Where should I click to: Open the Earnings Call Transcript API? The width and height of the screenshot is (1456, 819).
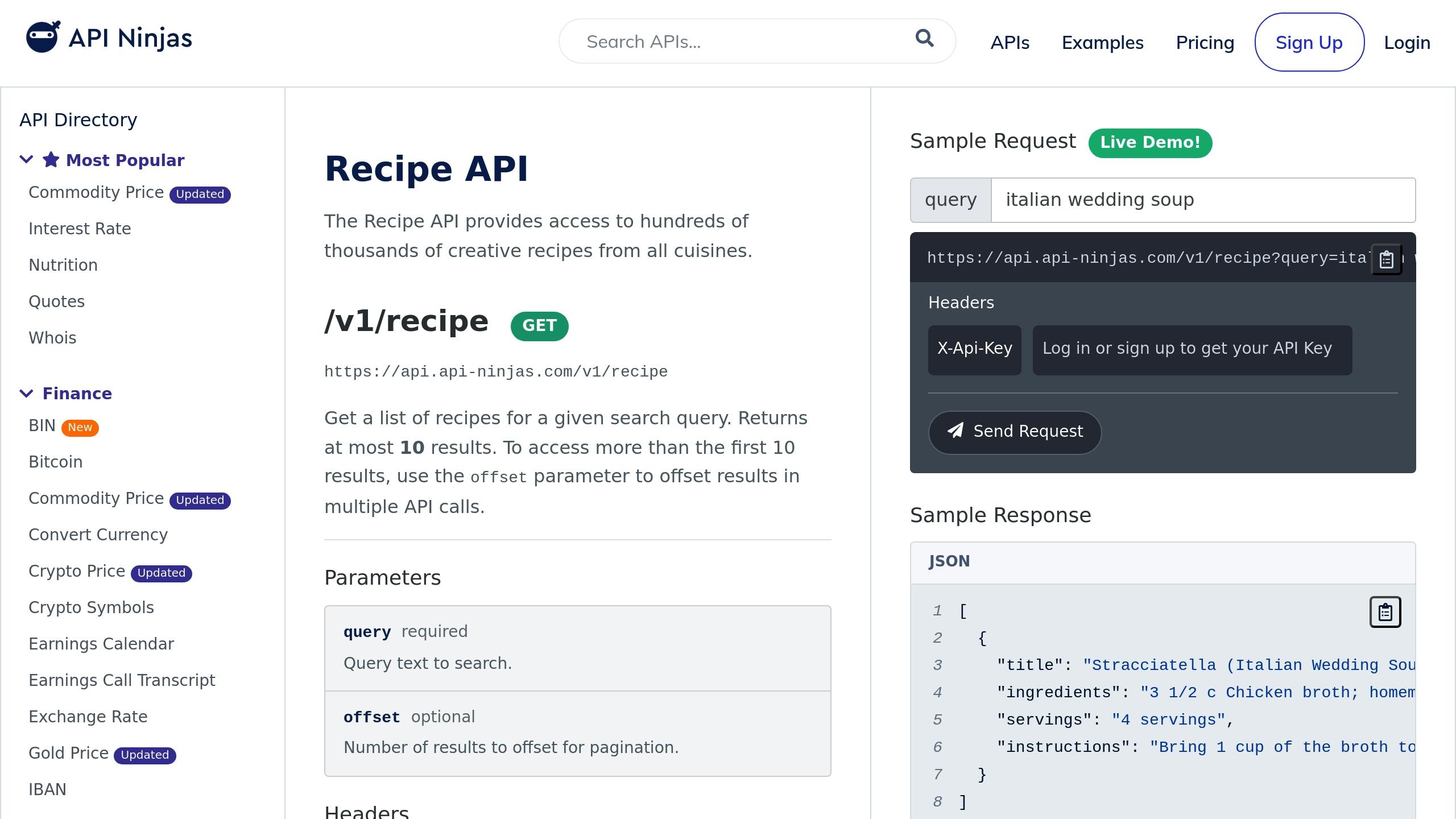click(122, 680)
